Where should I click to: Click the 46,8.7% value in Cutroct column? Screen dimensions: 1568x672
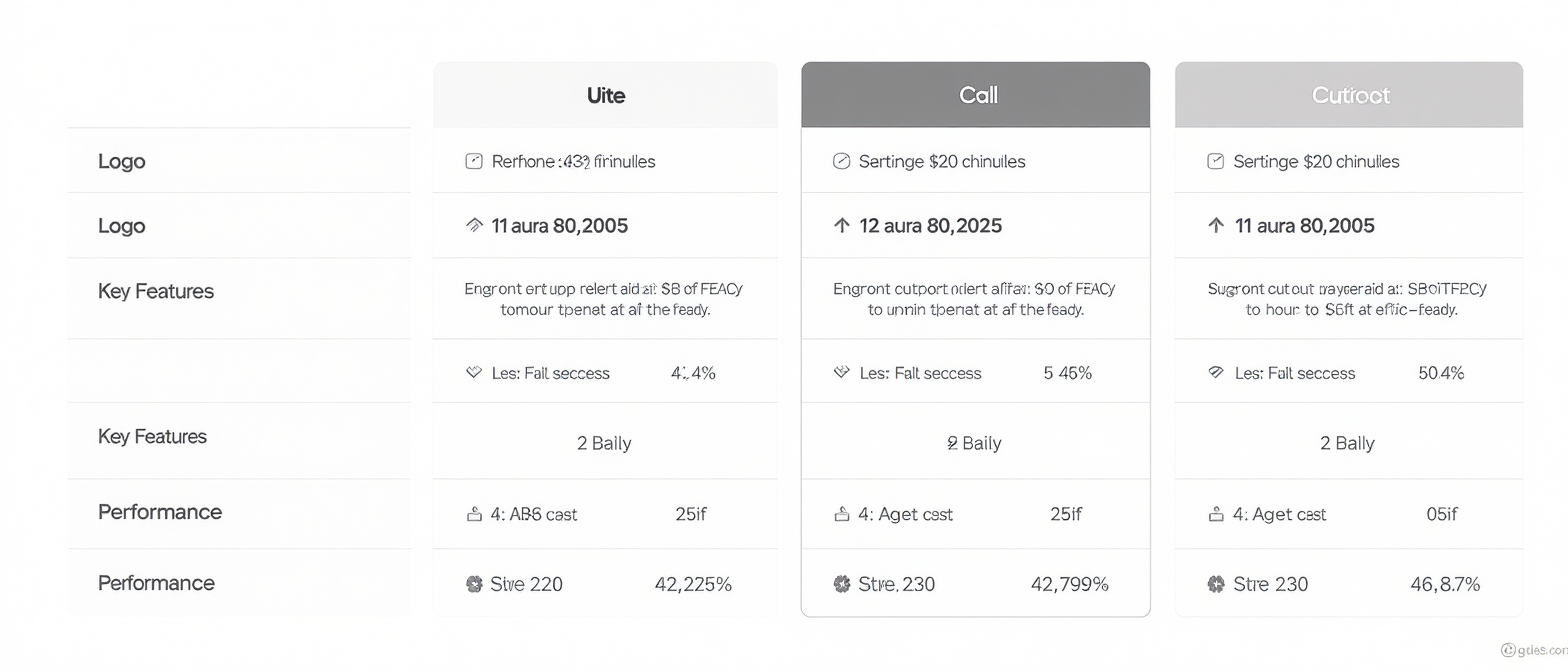(x=1445, y=584)
